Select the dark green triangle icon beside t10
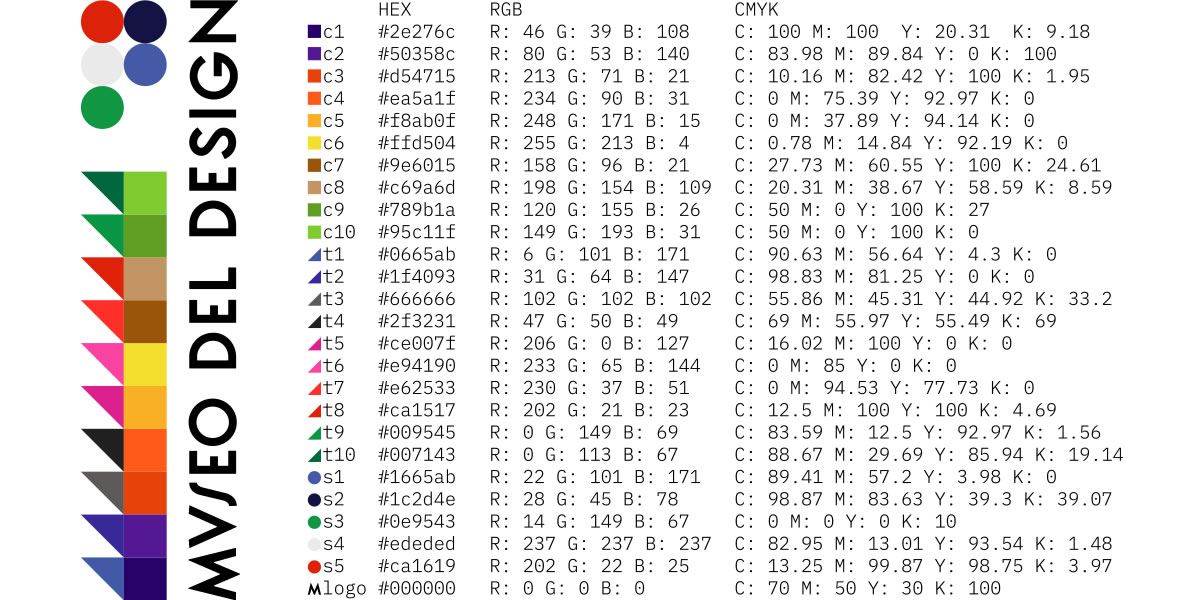Viewport: 1200px width, 600px height. 314,455
